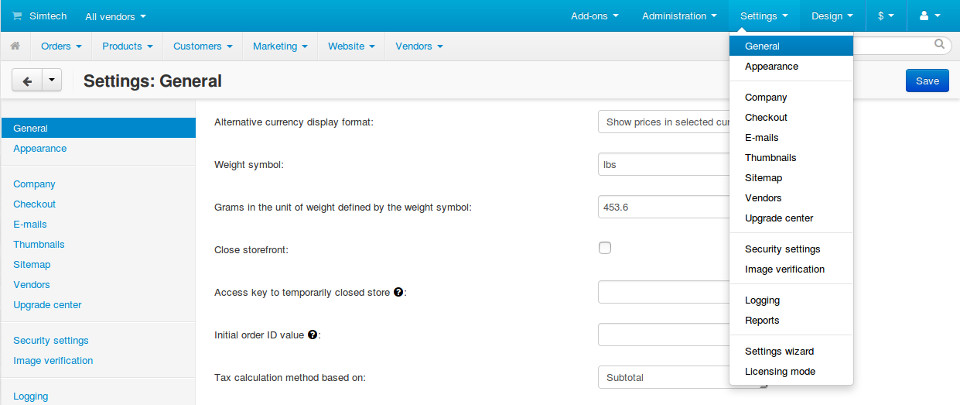This screenshot has width=960, height=405.
Task: Open Thumbnails in left sidebar
Action: point(39,244)
